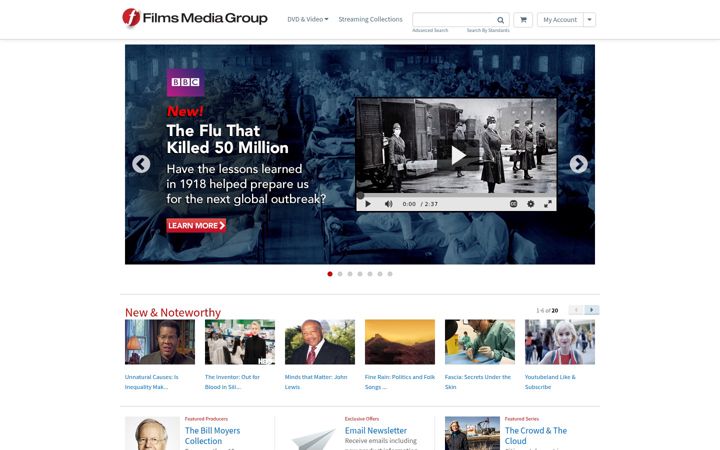This screenshot has height=450, width=720.
Task: Open The Inventor: Out for Blood thumbnail
Action: click(x=240, y=342)
